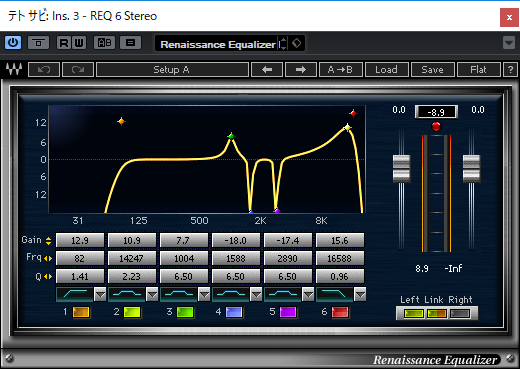Click preset up/down stepper arrows

tap(283, 44)
